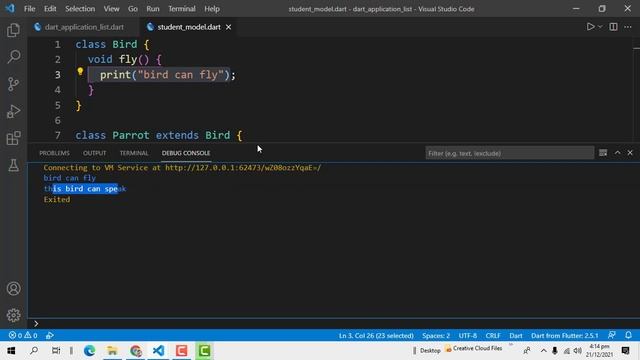640x360 pixels.
Task: Open the Search view in activity bar
Action: pyautogui.click(x=13, y=57)
